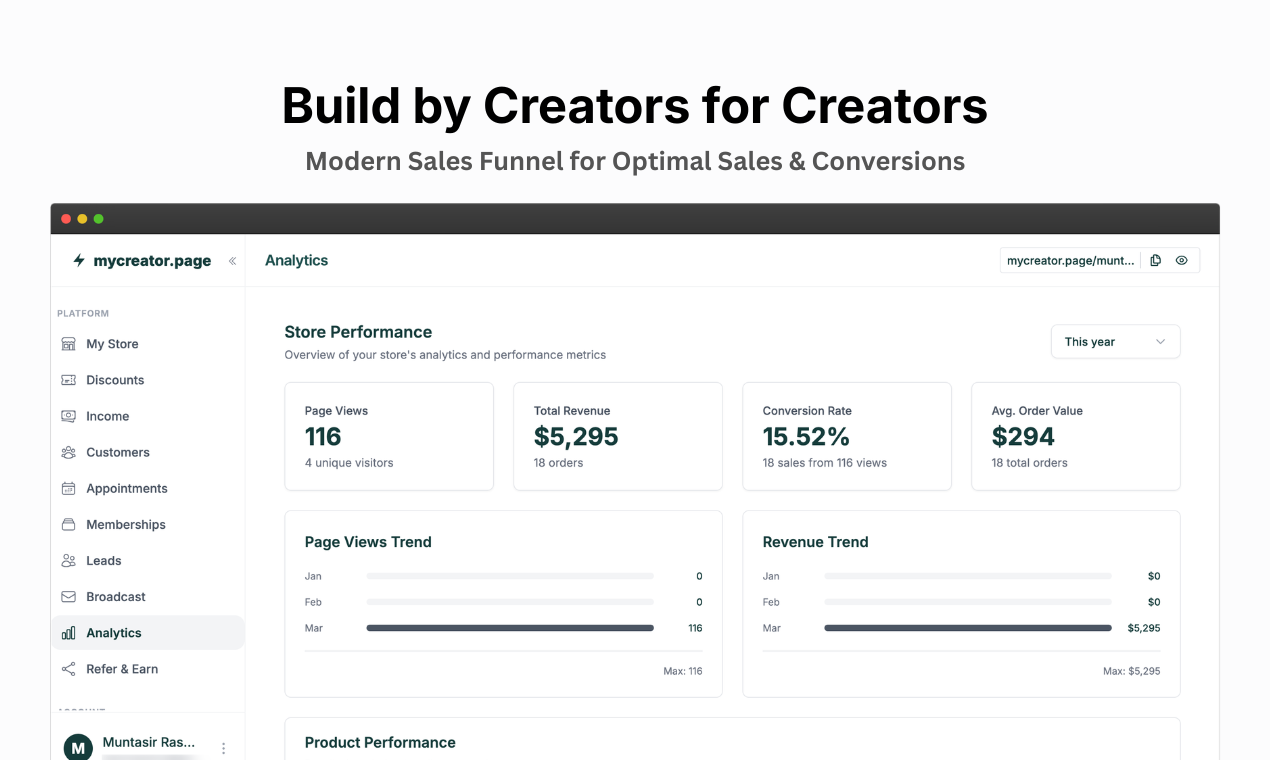The height and width of the screenshot is (760, 1270).
Task: Click the Discounts coupon icon
Action: (68, 380)
